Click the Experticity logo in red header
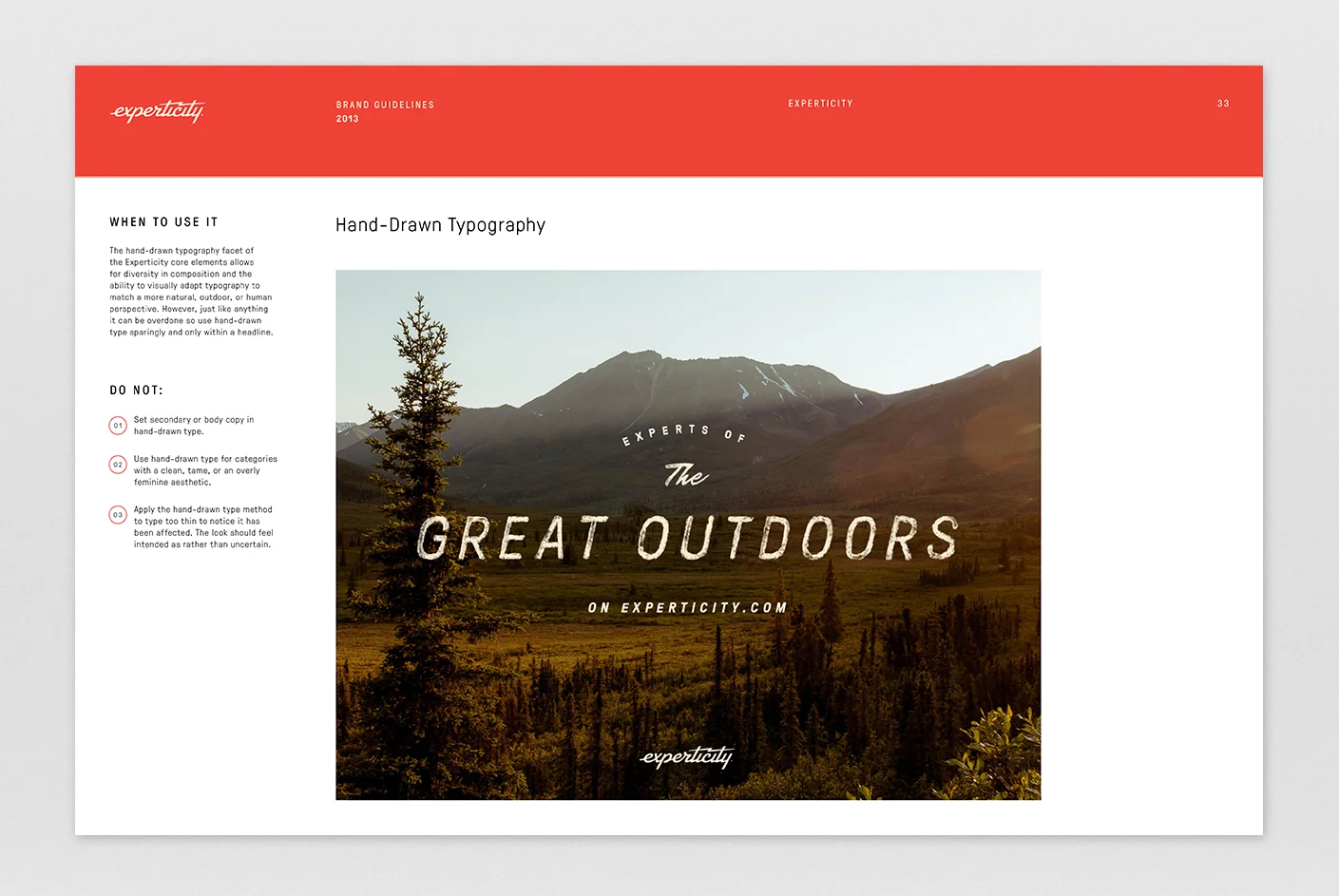 tap(158, 111)
